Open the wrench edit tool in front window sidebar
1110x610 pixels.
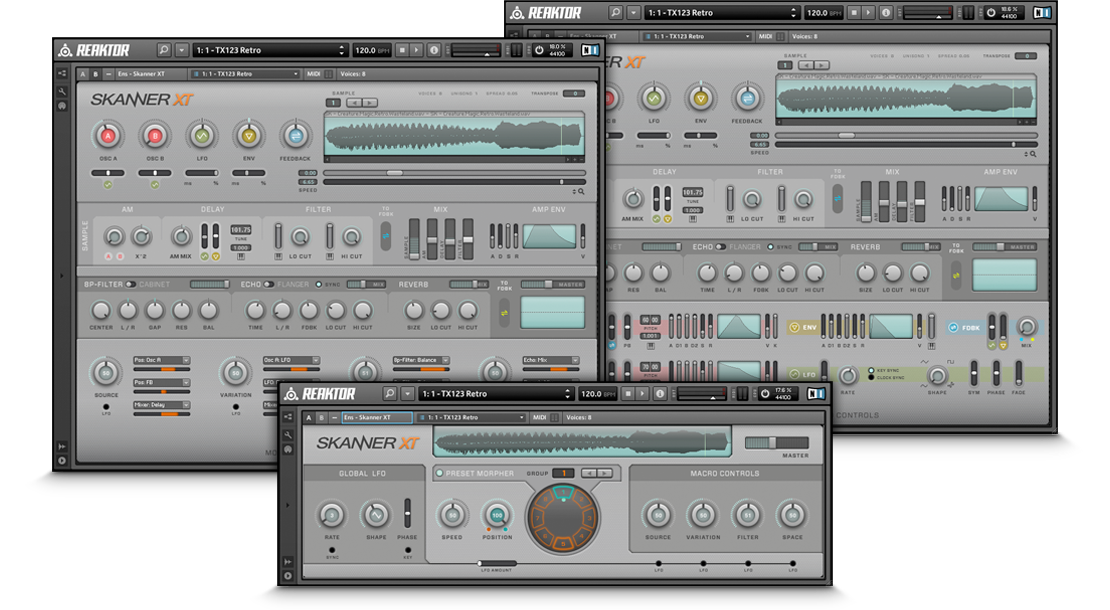click(x=288, y=435)
